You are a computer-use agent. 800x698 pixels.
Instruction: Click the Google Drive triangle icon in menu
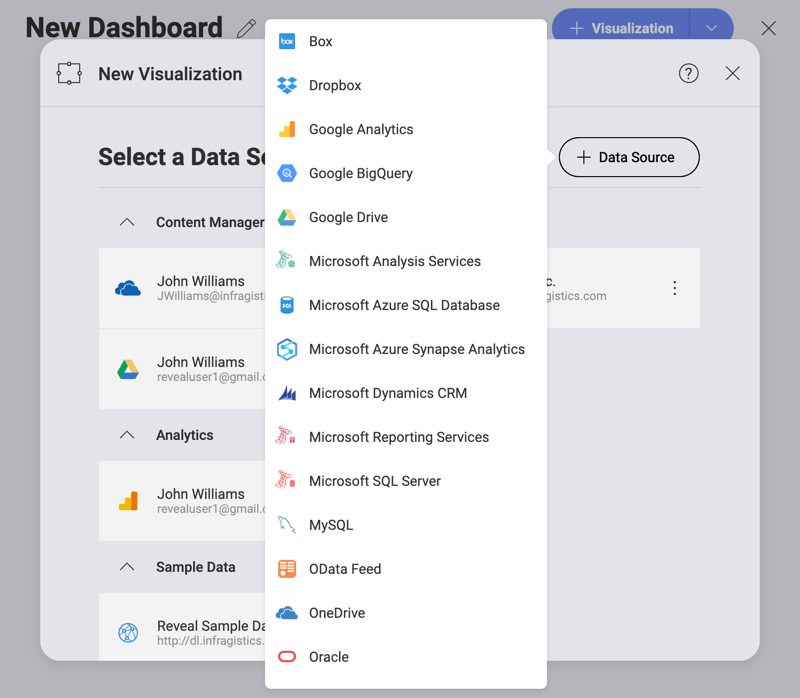[287, 217]
